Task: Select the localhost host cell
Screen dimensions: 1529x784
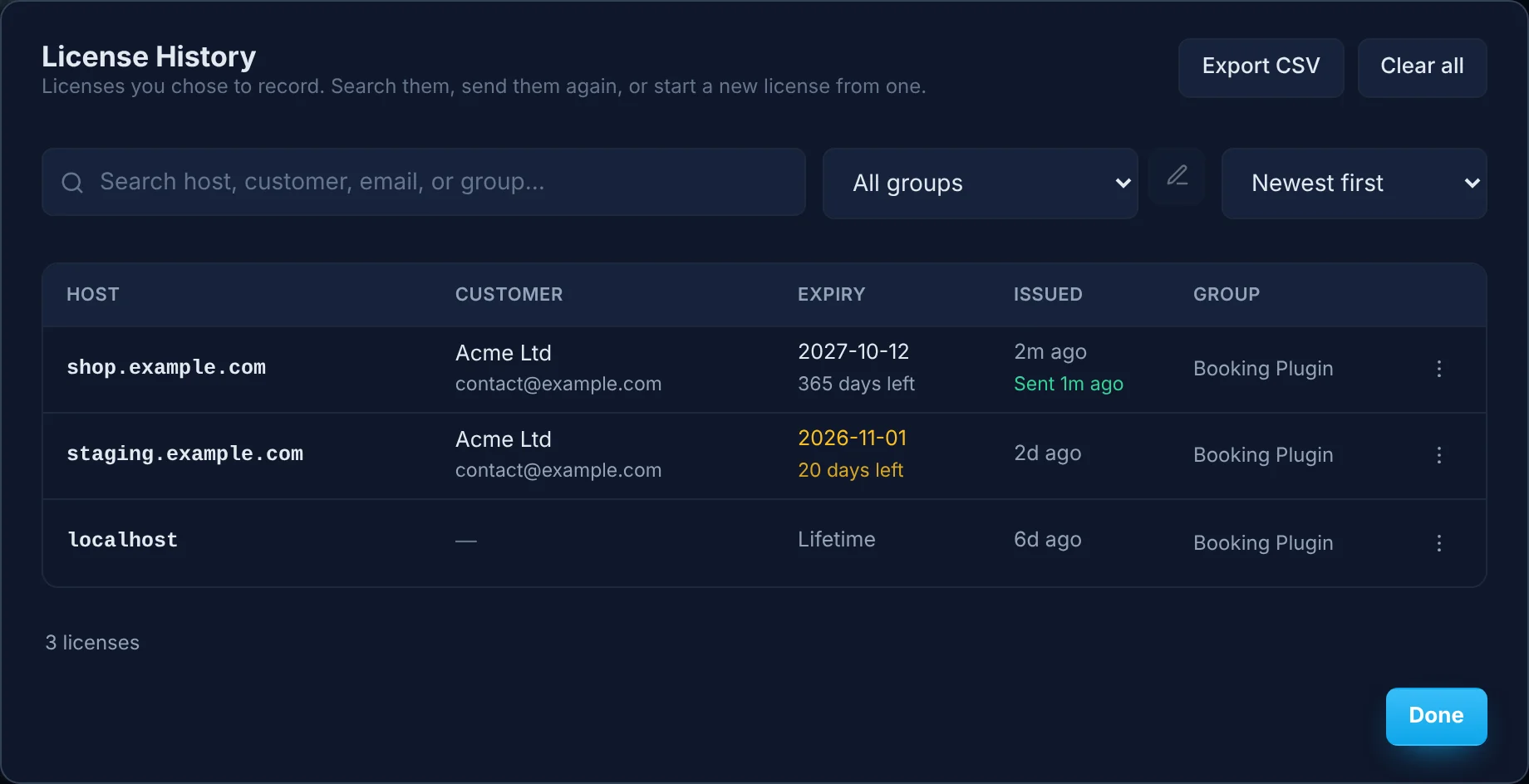Action: [x=122, y=540]
